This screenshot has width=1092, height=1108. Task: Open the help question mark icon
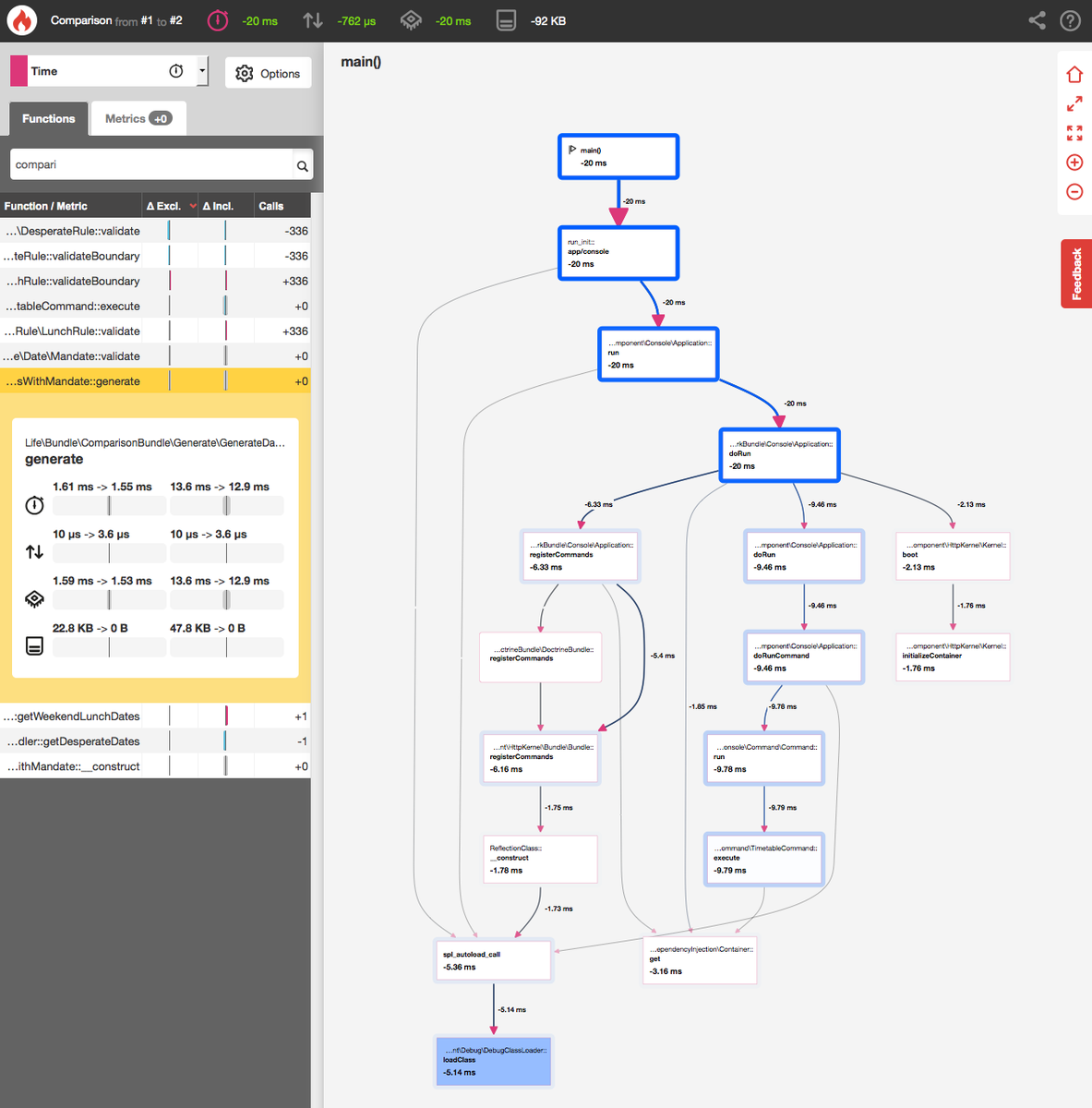click(x=1071, y=20)
